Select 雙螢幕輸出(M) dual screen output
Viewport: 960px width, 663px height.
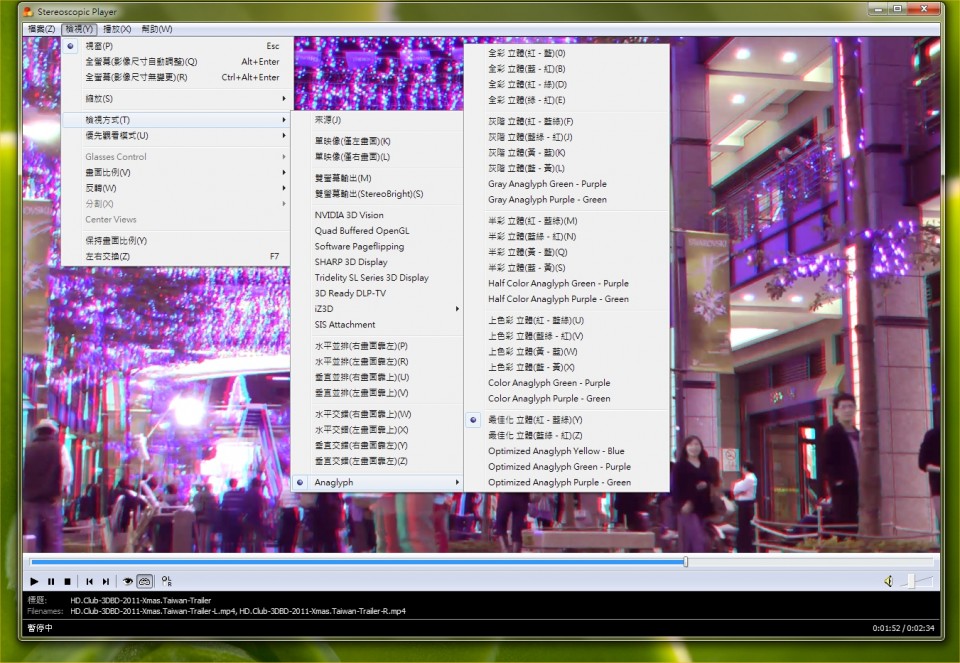coord(377,178)
